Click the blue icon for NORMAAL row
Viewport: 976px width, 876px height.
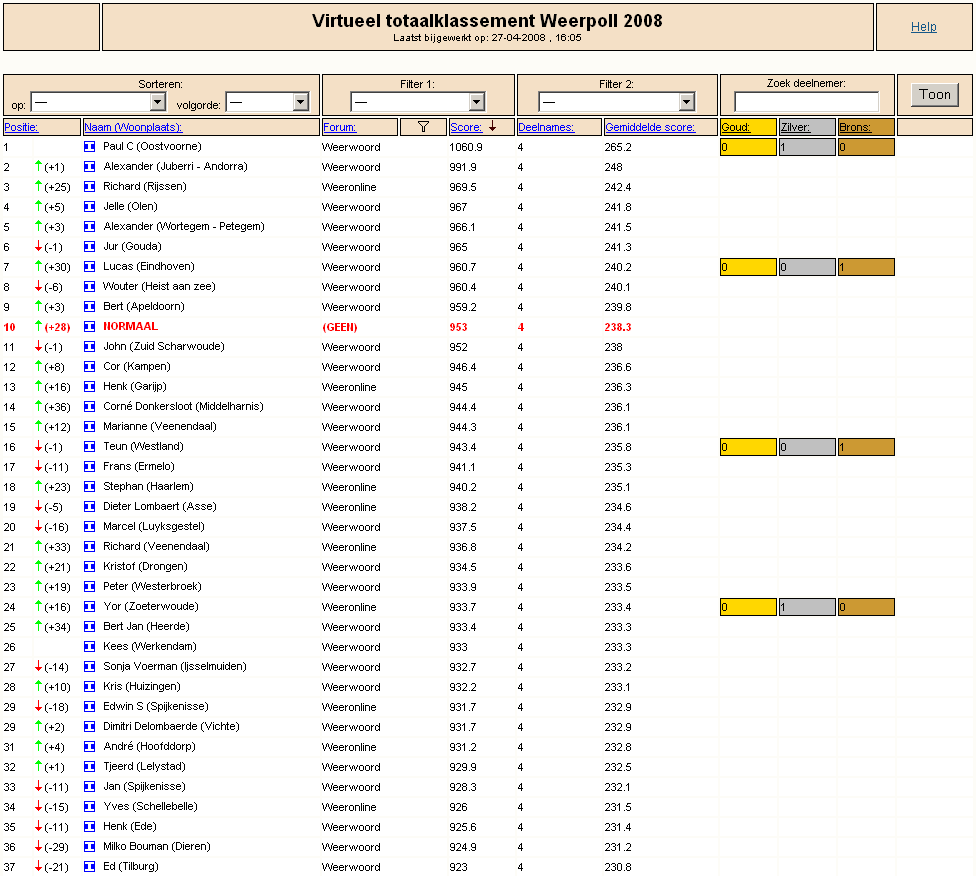tap(90, 326)
